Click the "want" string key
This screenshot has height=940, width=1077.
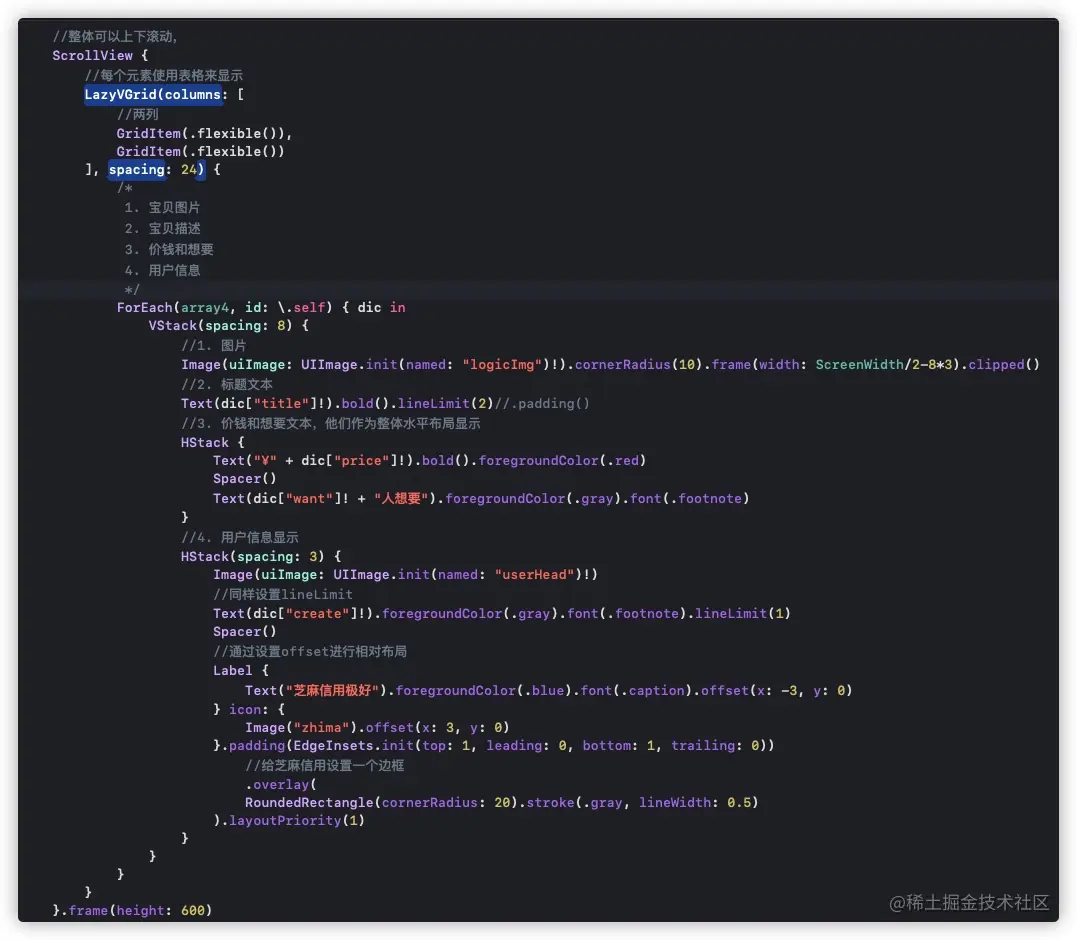coord(309,498)
